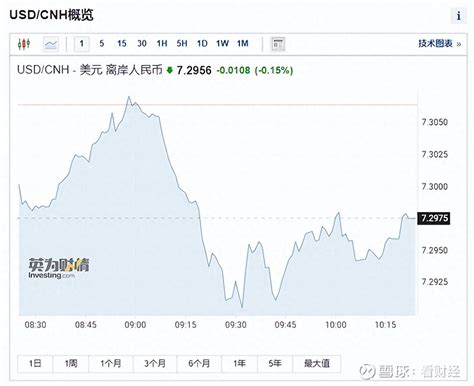
Task: Click the green down arrow price indicator
Action: [169, 70]
